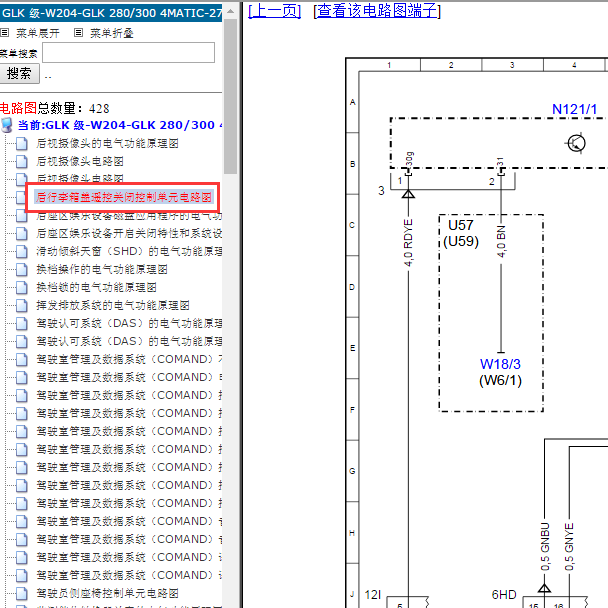608x608 pixels.
Task: Click document icon beside 换档锁的电气功能原理图
Action: click(22, 287)
